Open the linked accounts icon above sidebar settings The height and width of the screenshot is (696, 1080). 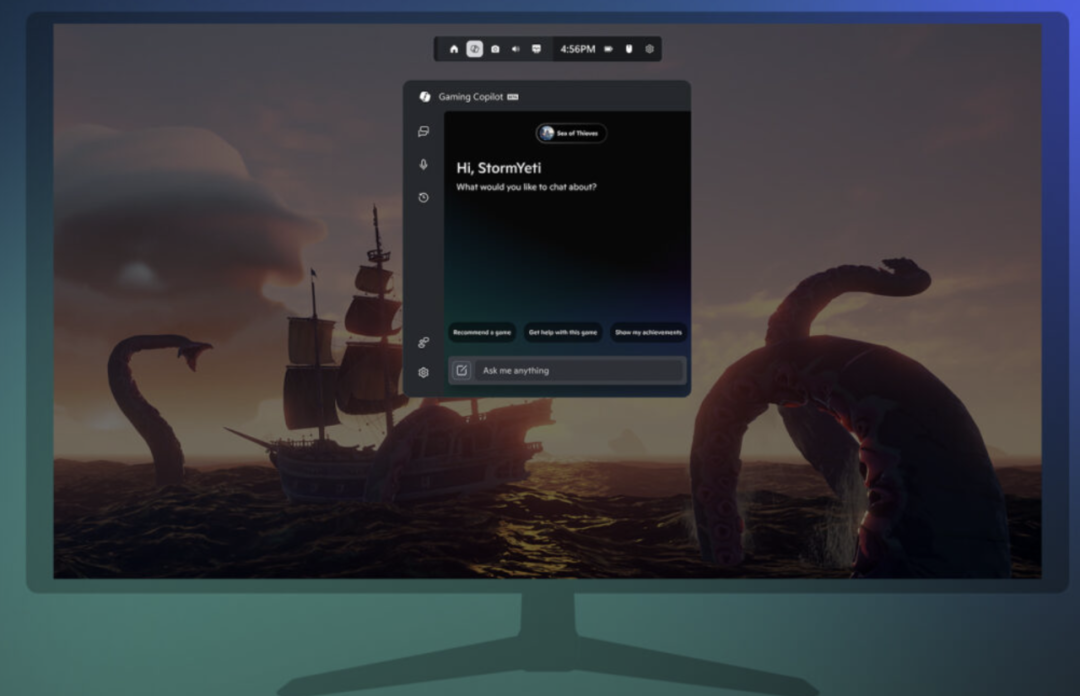coord(424,342)
